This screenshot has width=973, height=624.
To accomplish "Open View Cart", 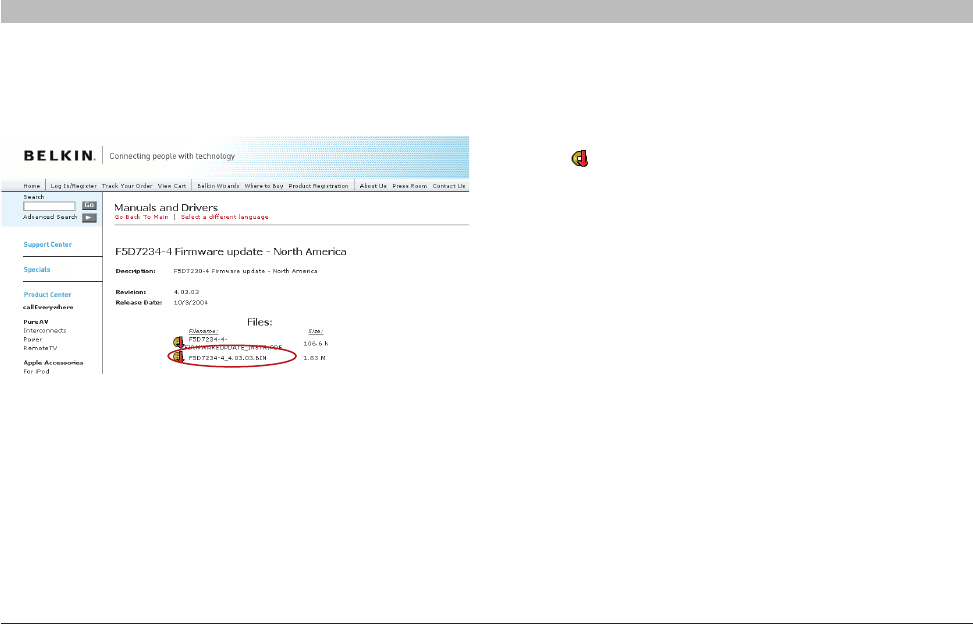I will click(172, 186).
